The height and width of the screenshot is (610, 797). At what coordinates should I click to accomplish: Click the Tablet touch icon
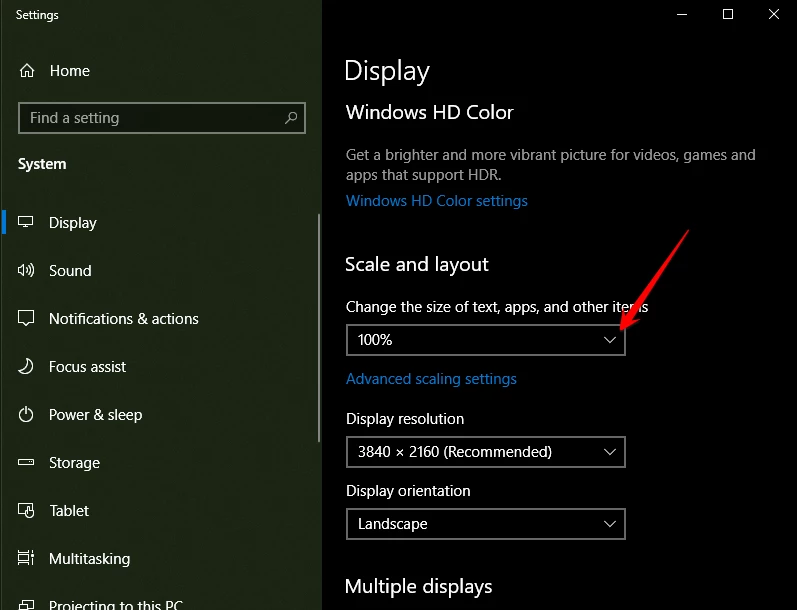26,510
